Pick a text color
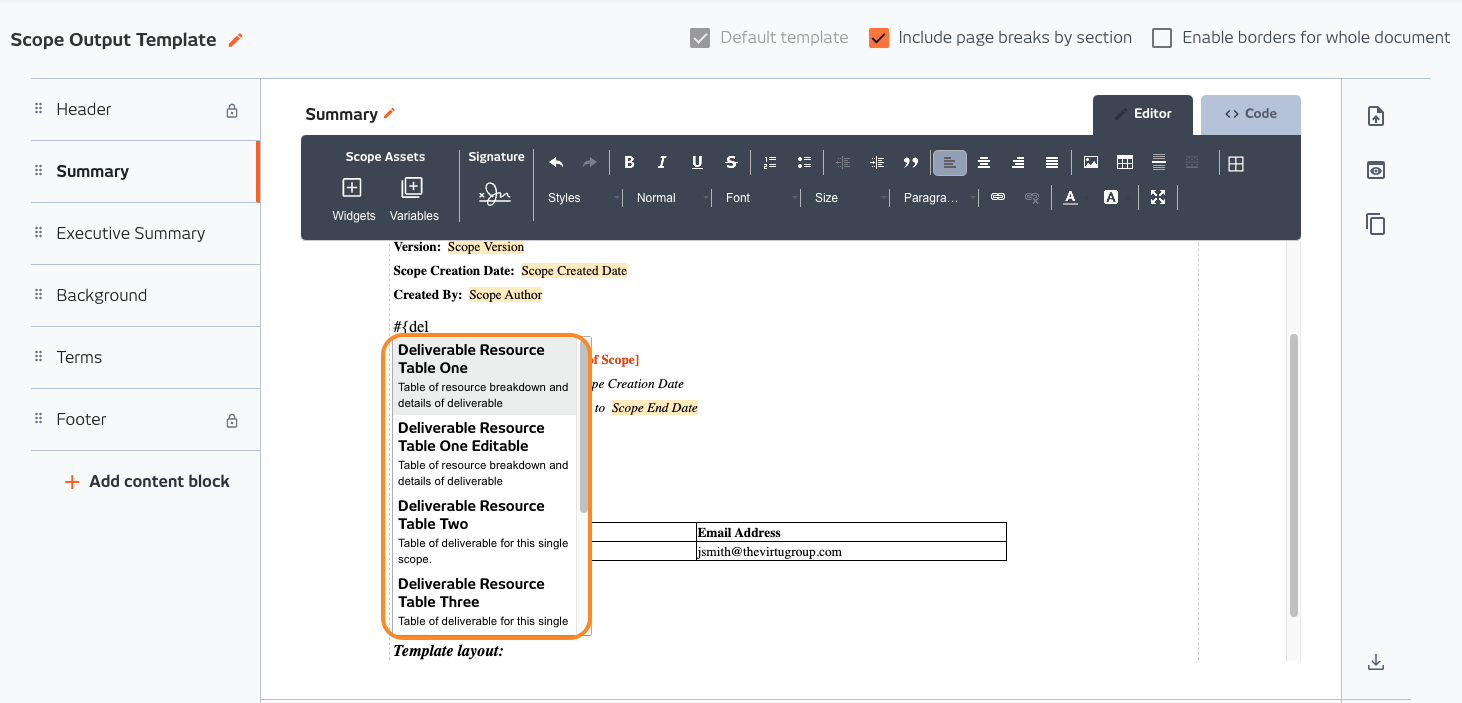 pos(1070,198)
